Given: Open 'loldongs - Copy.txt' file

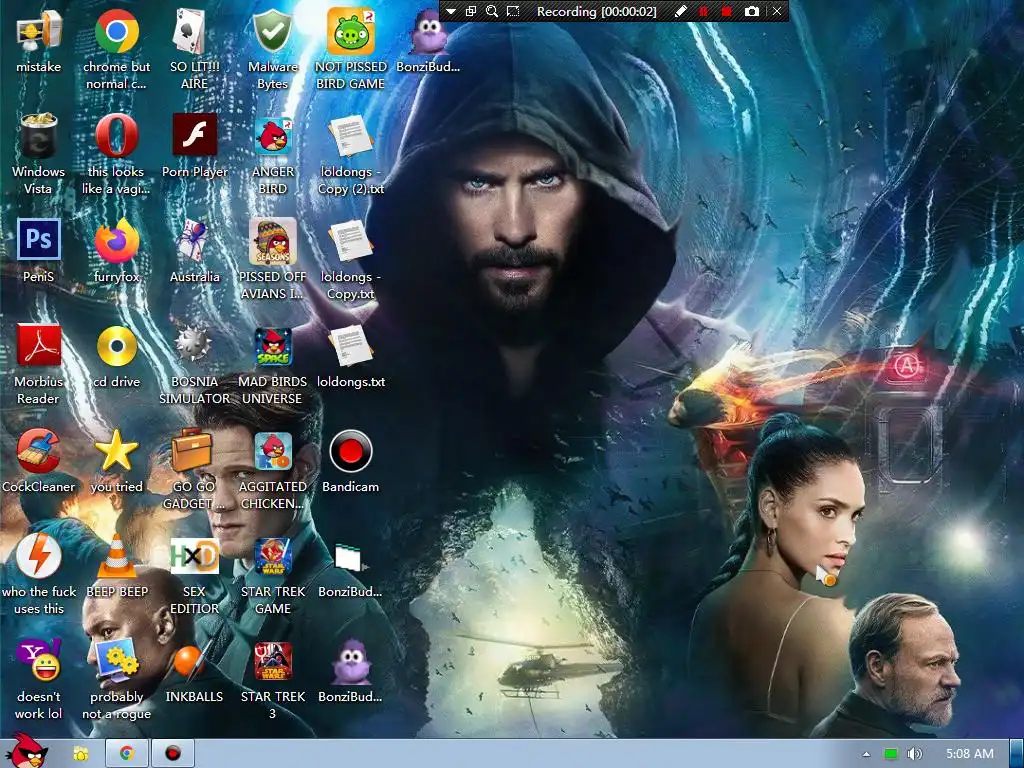Looking at the screenshot, I should click(x=351, y=241).
